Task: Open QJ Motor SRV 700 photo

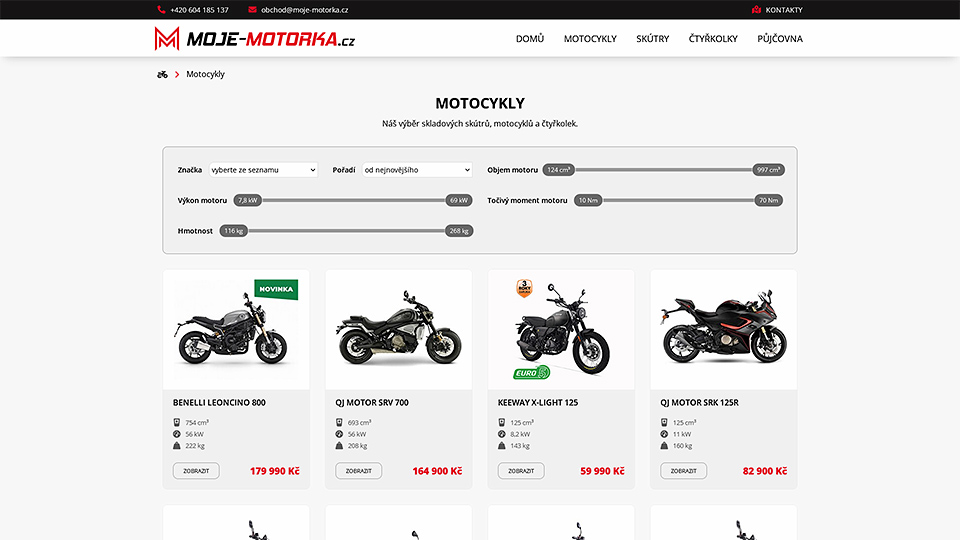Action: pos(399,329)
